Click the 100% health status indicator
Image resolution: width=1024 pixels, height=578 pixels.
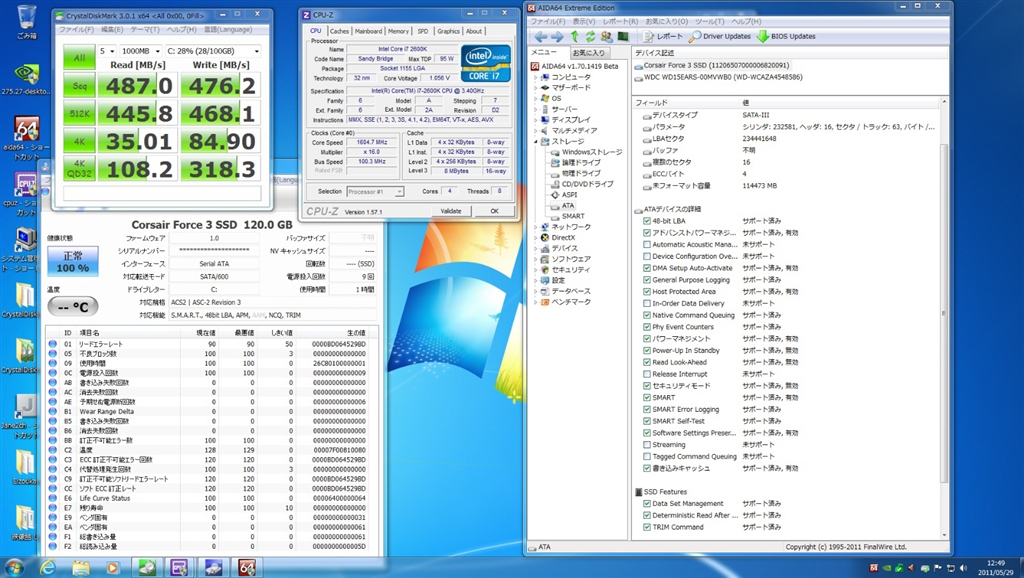coord(73,262)
